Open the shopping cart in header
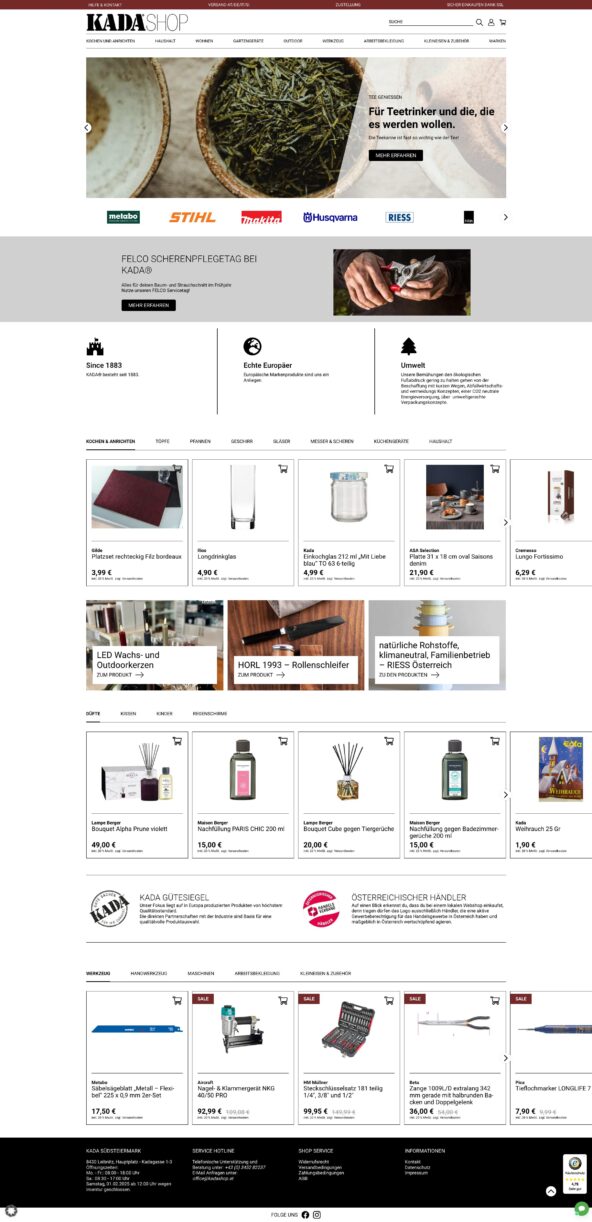Viewport: 592px width, 1222px height. tap(502, 22)
